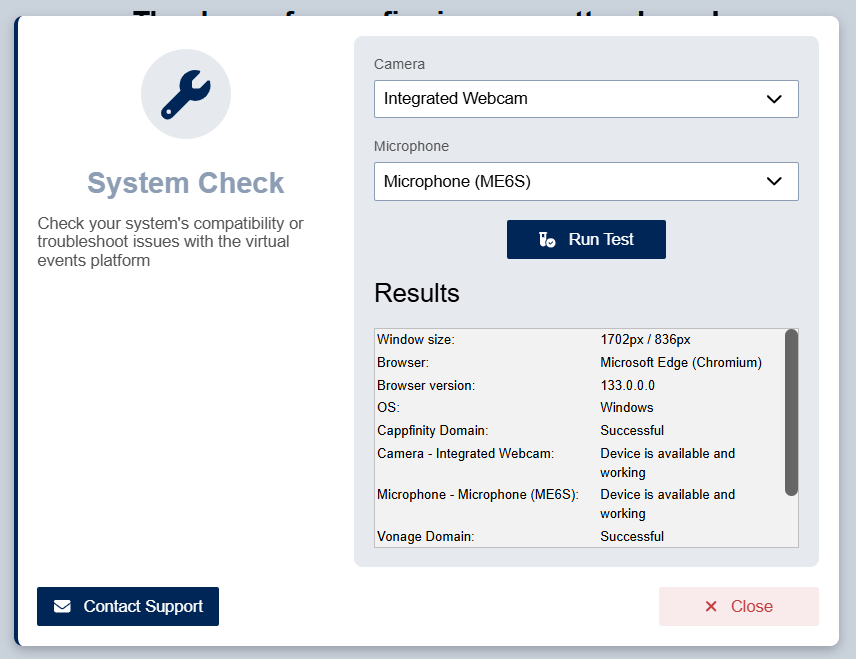856x659 pixels.
Task: Dismiss the dialog using Close text
Action: [x=751, y=607]
